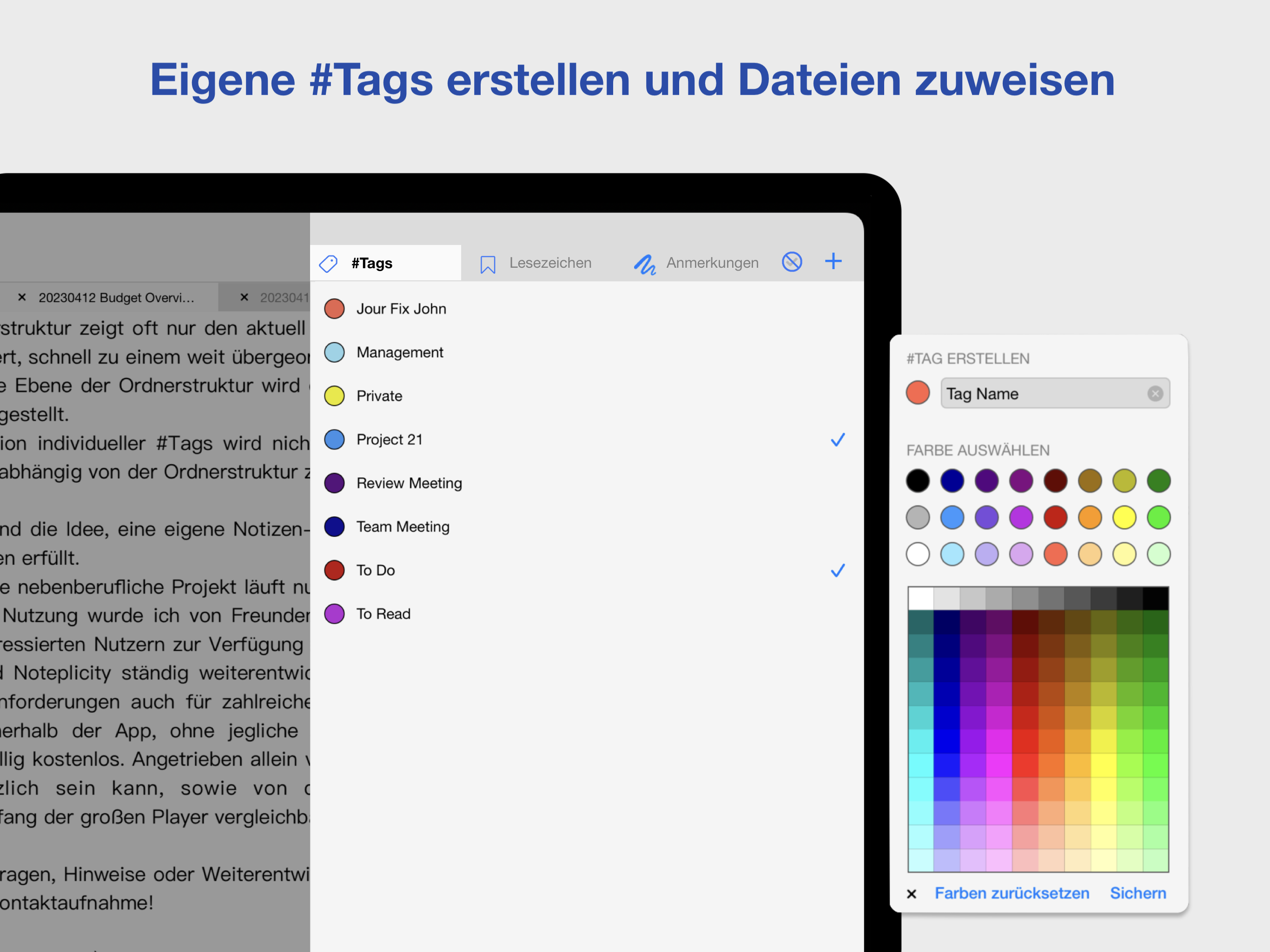The image size is (1270, 952).
Task: Click the Jour Fix John color dot
Action: 334,309
